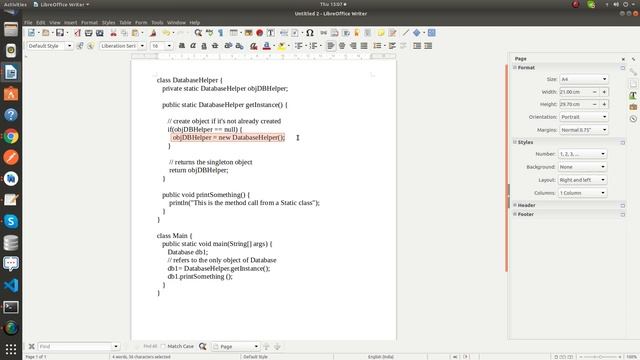Open Skype from the dock
The height and width of the screenshot is (360, 640).
(11, 221)
